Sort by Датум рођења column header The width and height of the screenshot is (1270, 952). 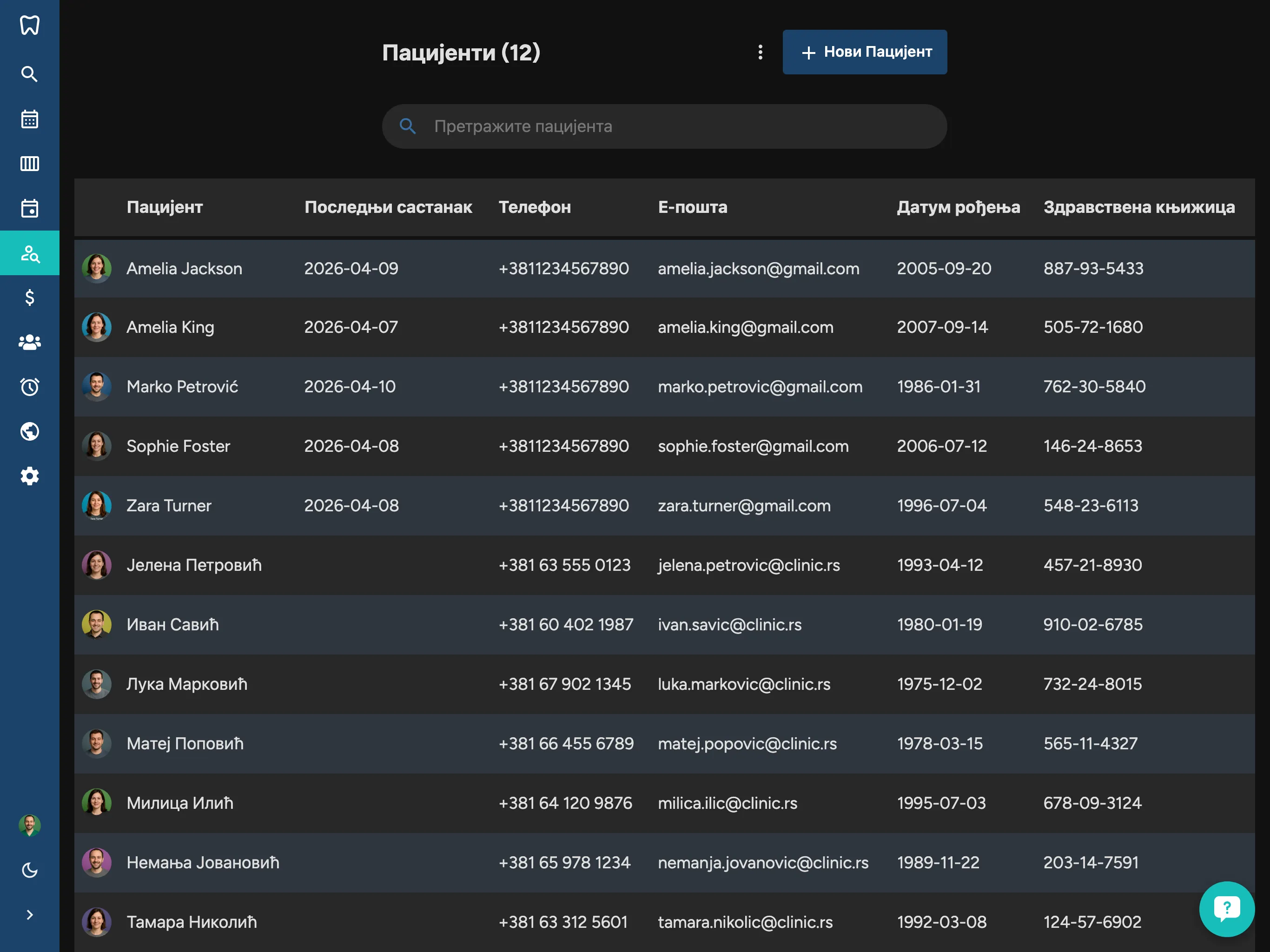(x=958, y=207)
